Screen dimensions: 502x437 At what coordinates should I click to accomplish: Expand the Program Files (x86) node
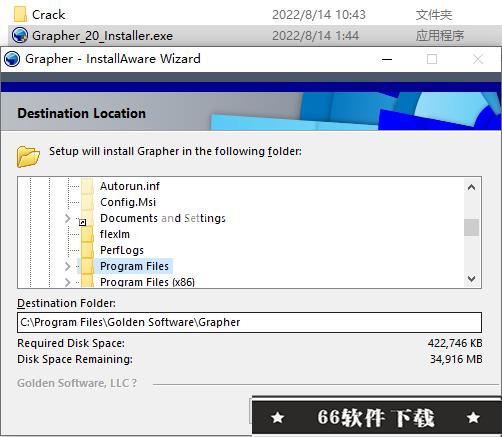point(68,282)
